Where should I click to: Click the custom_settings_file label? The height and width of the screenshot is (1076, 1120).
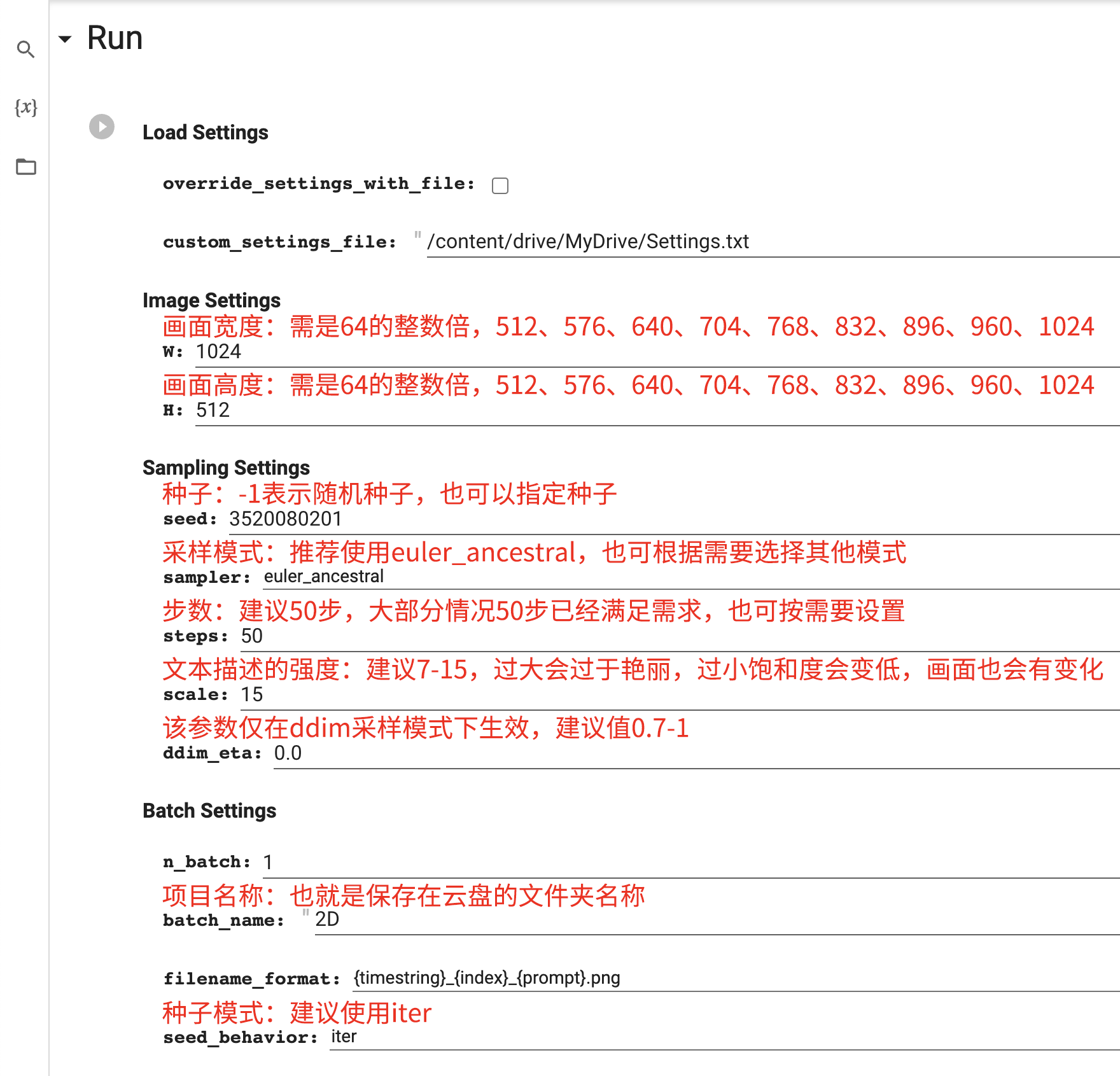tap(280, 242)
